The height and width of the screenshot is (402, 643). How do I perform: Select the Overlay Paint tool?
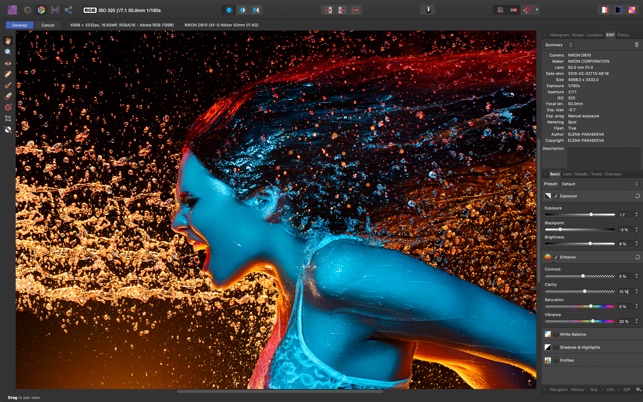pyautogui.click(x=8, y=85)
